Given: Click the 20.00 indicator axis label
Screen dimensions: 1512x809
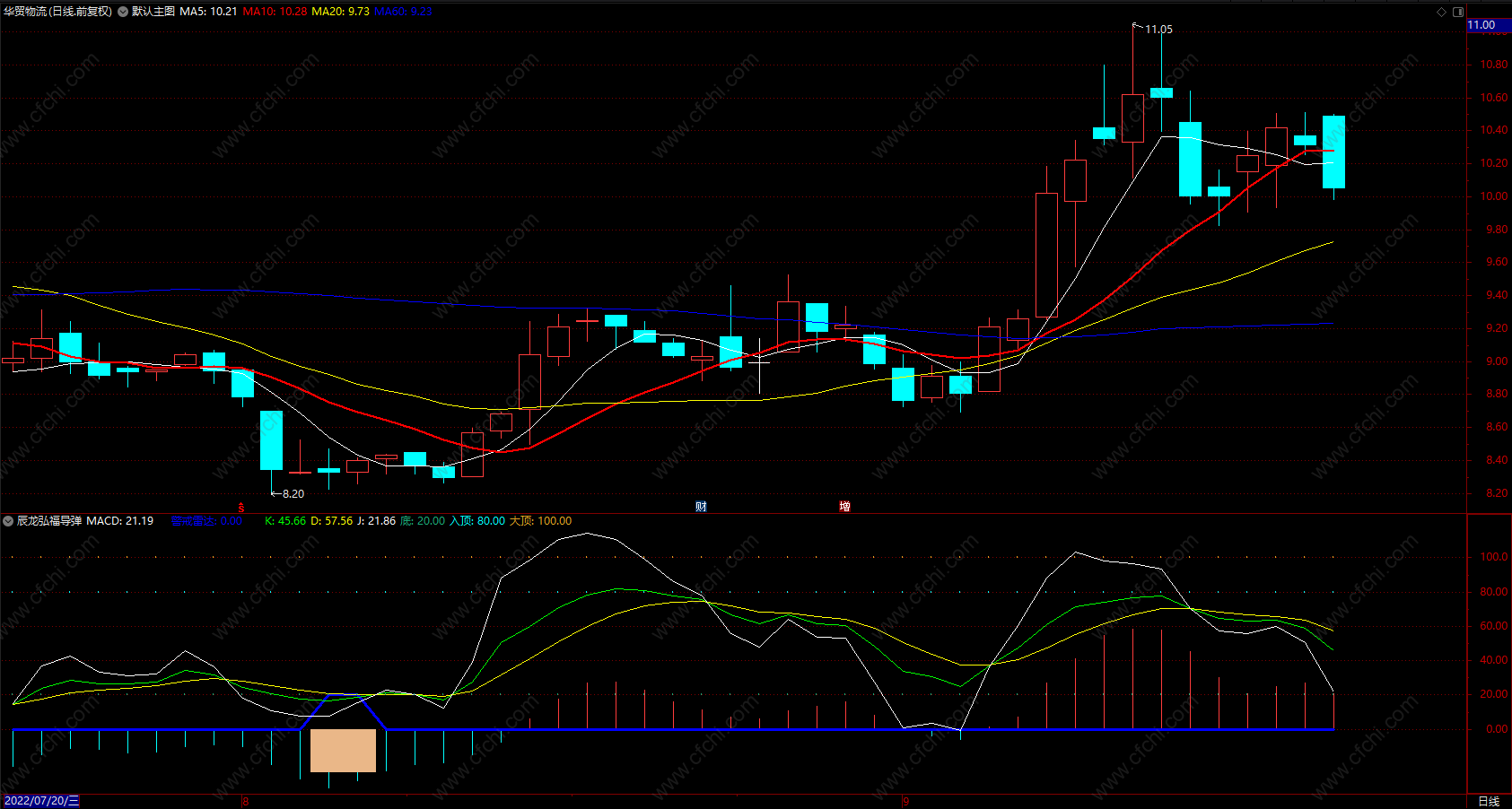Looking at the screenshot, I should [x=1494, y=694].
